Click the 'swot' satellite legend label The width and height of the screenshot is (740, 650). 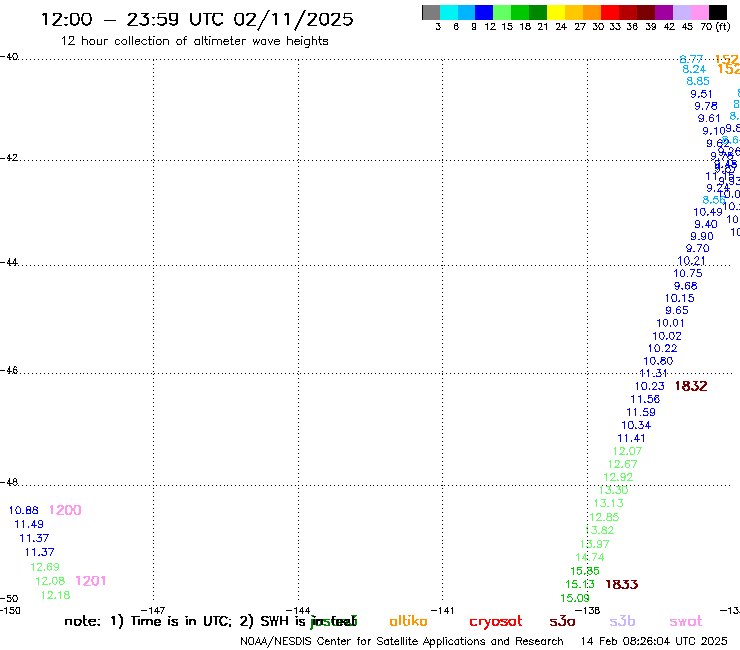686,622
